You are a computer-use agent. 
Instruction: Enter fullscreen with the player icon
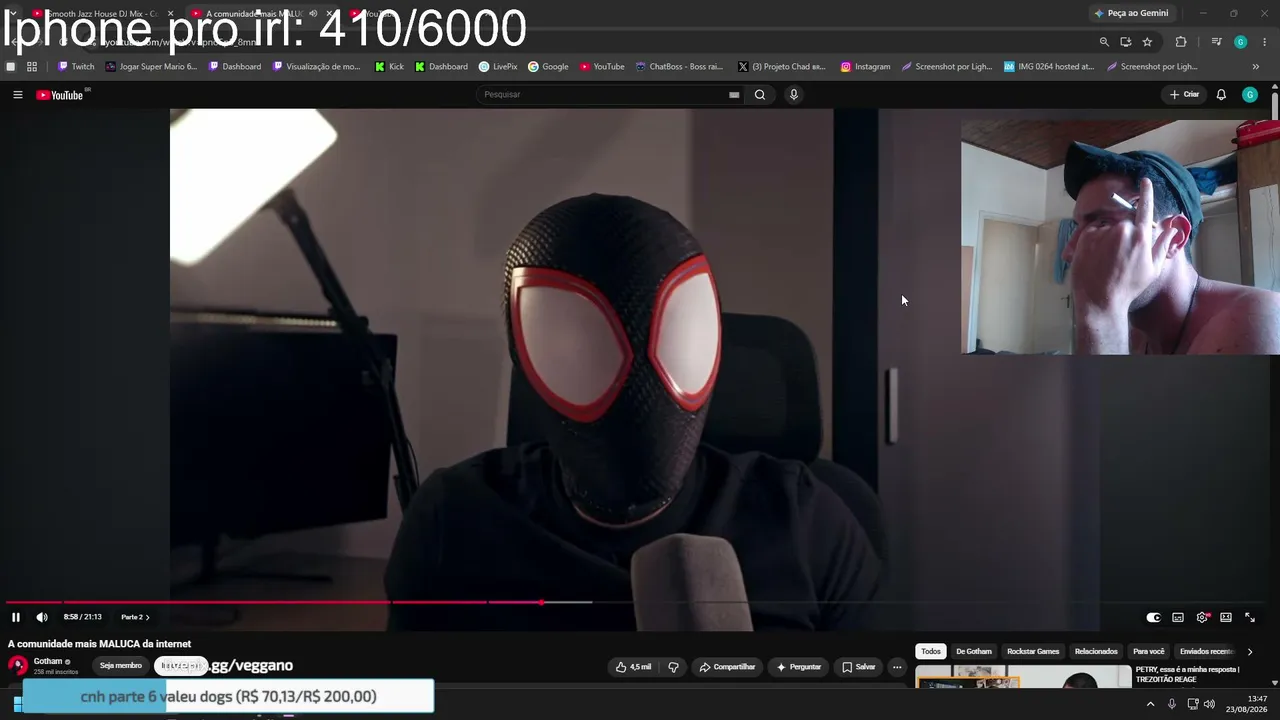(x=1250, y=617)
